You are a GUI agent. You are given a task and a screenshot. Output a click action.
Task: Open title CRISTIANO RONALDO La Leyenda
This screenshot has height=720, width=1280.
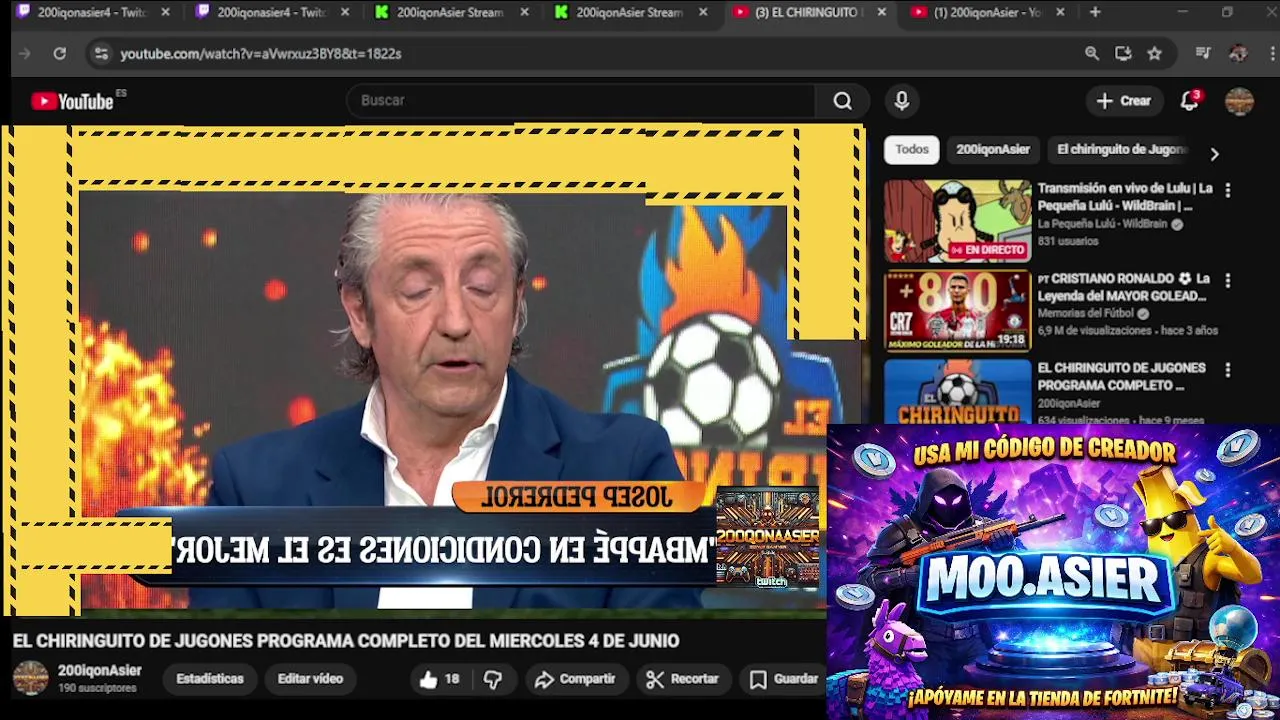point(1124,287)
